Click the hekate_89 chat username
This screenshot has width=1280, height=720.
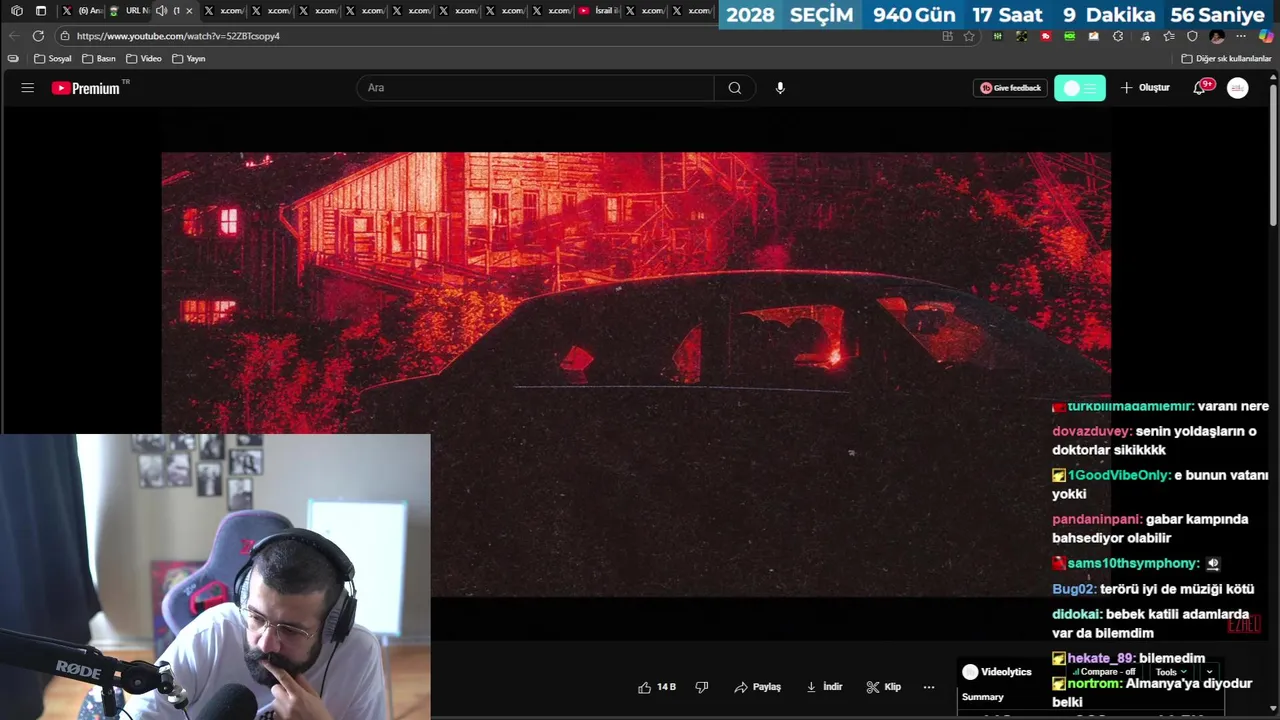pyautogui.click(x=1101, y=658)
